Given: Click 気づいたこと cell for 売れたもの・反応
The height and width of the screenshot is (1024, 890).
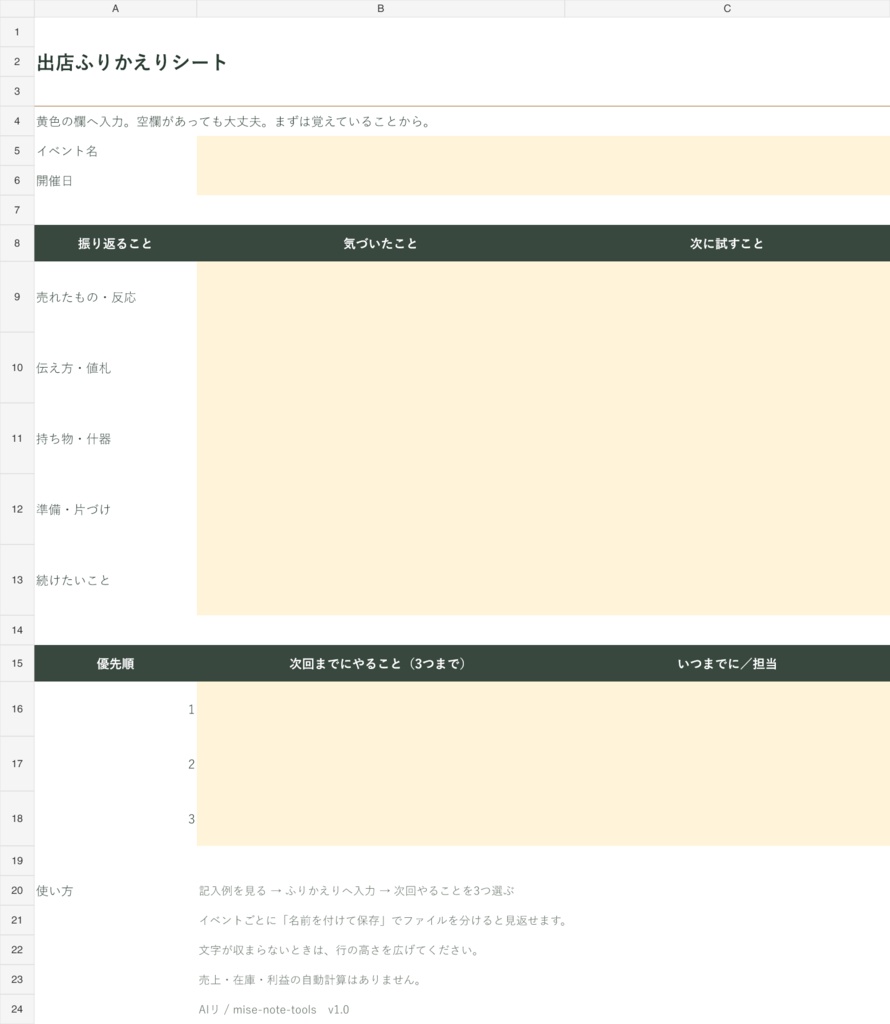Looking at the screenshot, I should coord(380,297).
